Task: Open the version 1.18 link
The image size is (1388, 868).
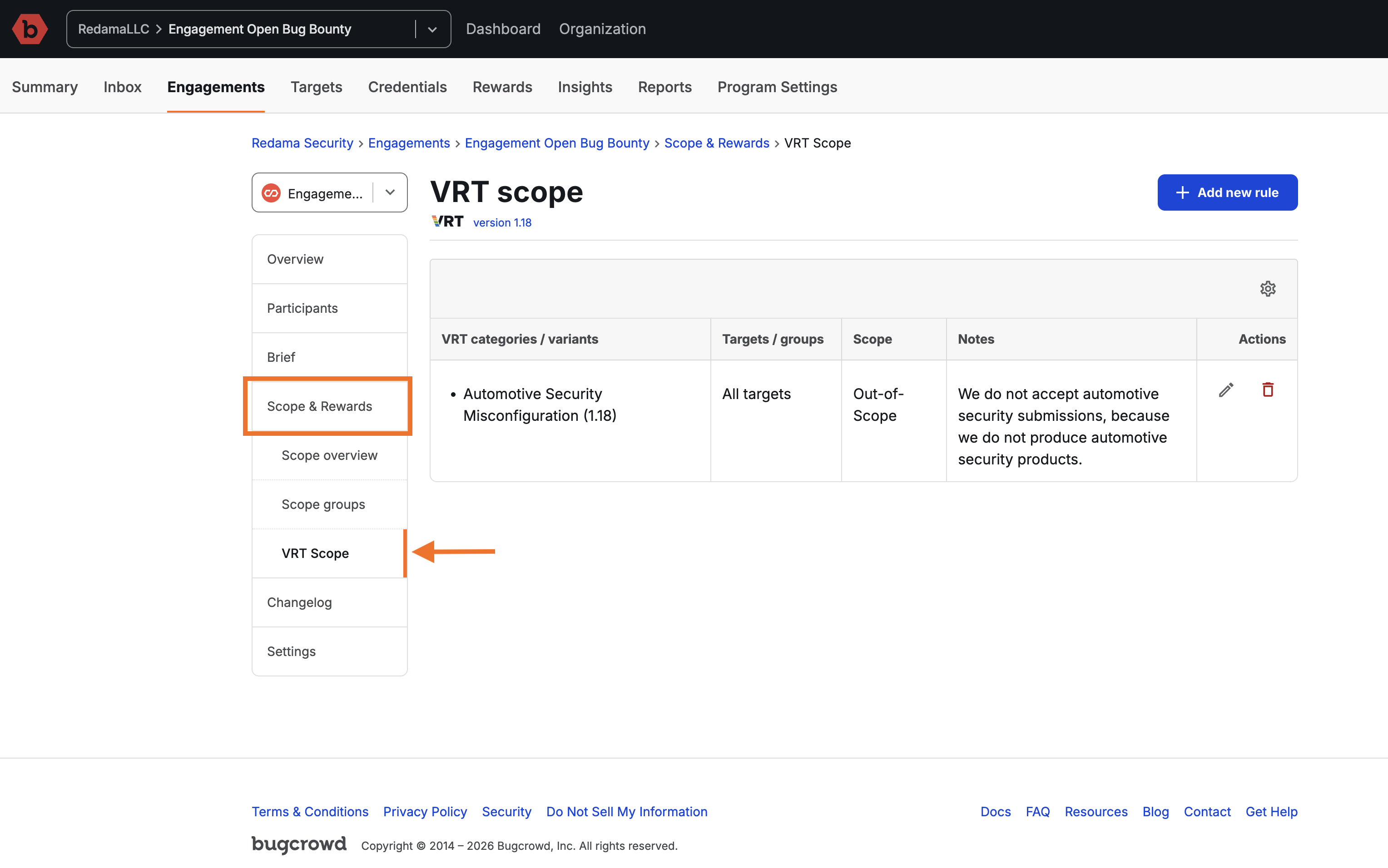Action: (x=502, y=222)
